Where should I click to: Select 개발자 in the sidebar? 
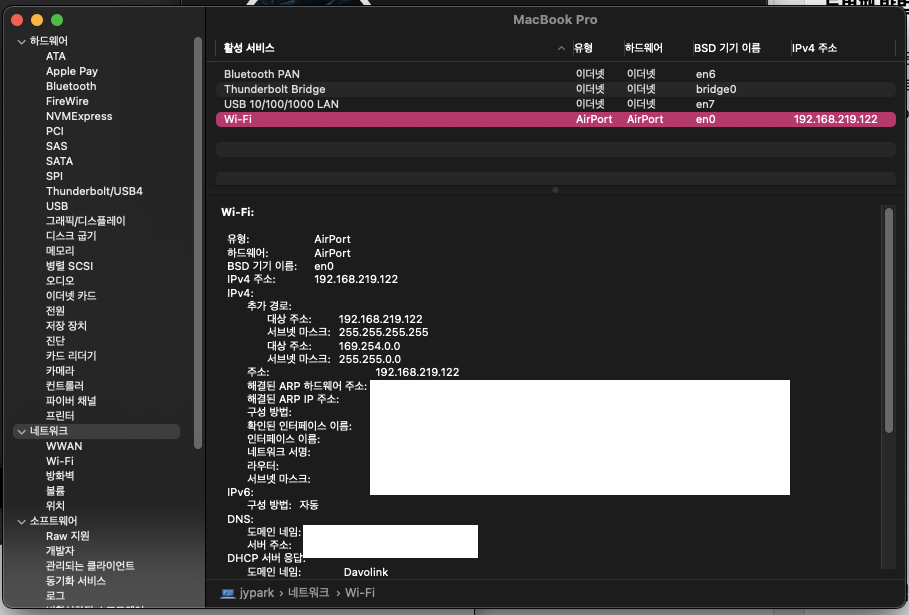(x=60, y=551)
